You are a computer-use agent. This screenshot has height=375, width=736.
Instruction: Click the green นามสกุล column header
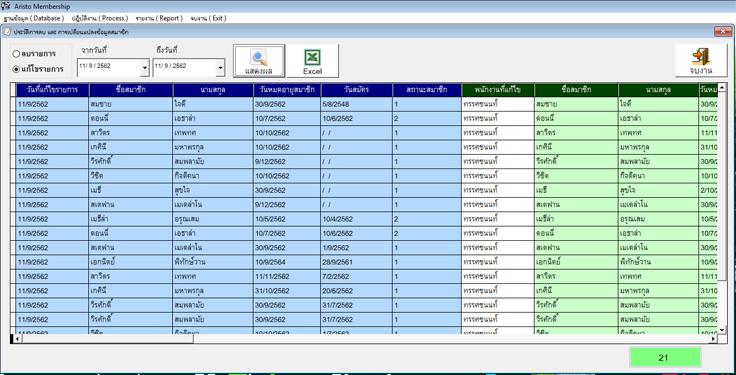[658, 90]
